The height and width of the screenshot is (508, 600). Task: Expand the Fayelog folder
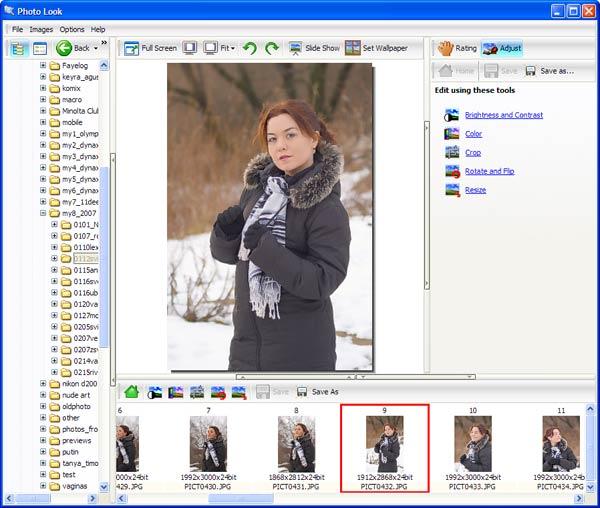(43, 65)
